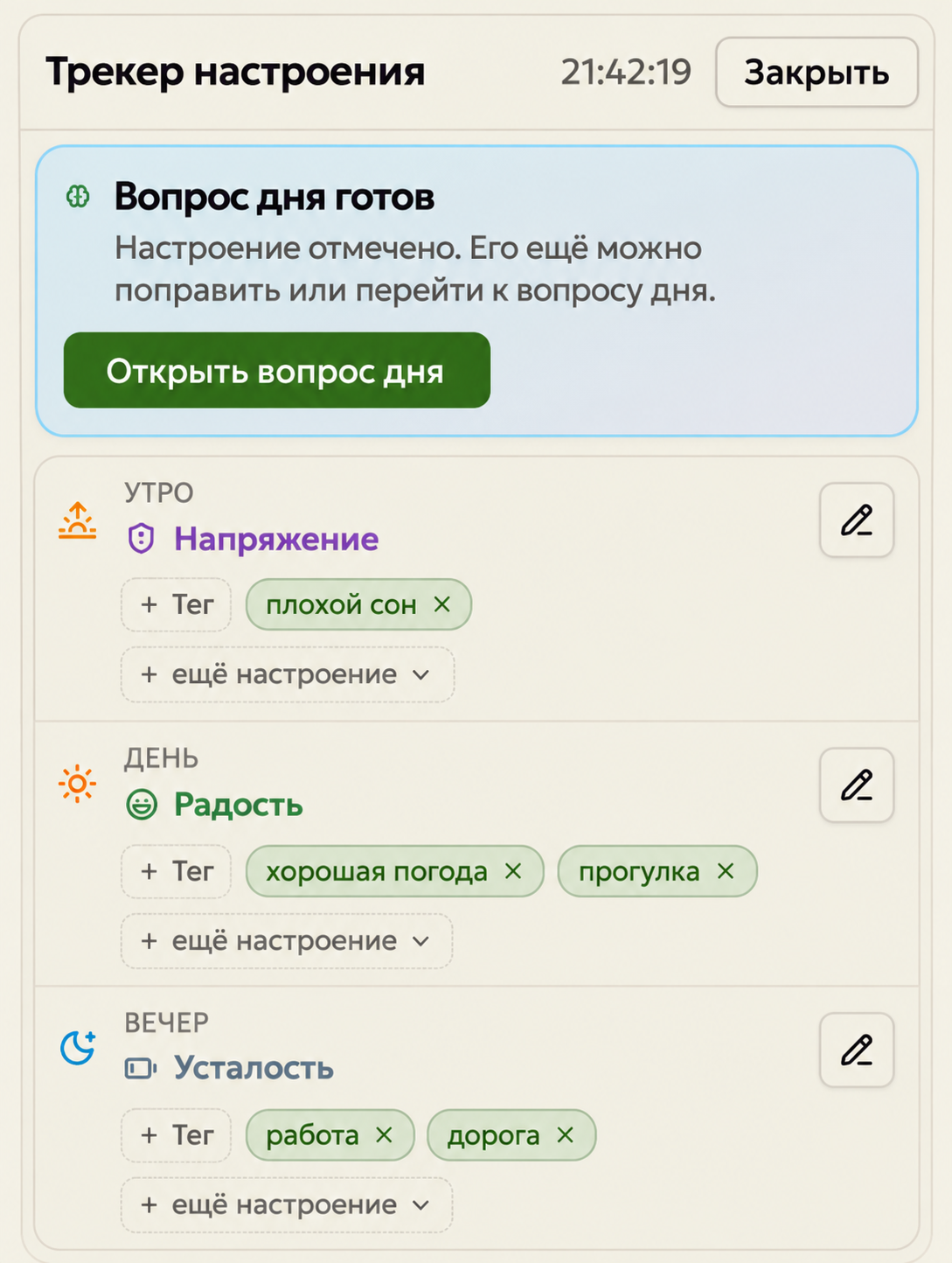The height and width of the screenshot is (1263, 952).
Task: Click the работа tag text
Action: 312,1136
